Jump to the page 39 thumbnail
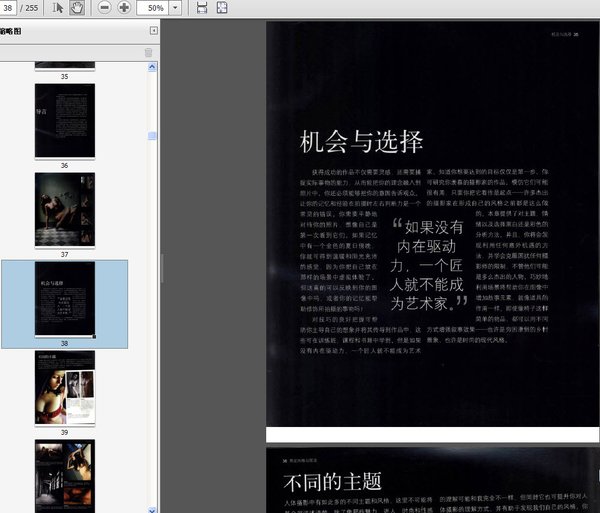Image resolution: width=600 pixels, height=513 pixels. point(65,387)
